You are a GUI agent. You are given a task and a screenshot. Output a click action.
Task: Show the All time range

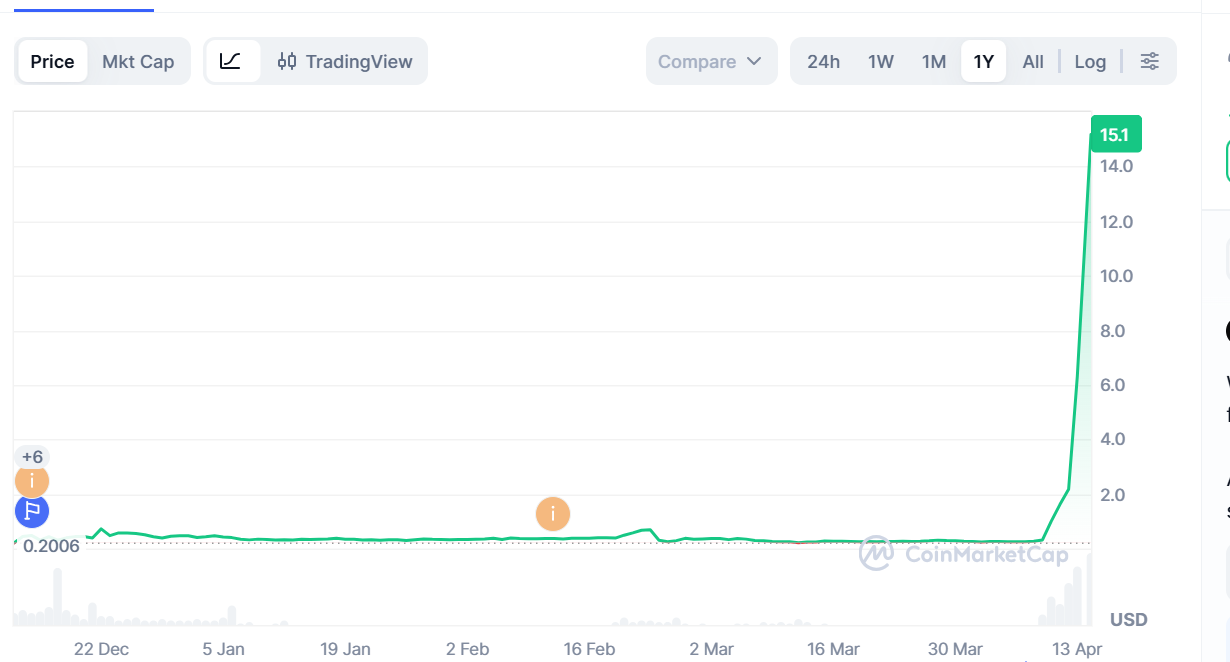[x=1033, y=61]
